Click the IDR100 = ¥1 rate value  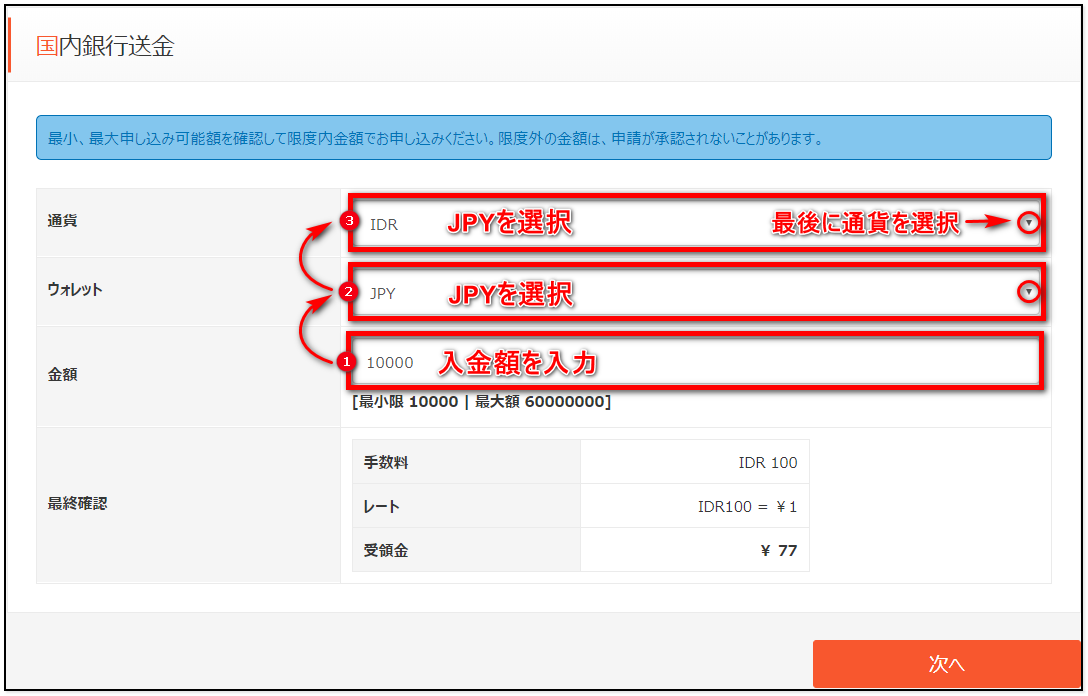(x=747, y=507)
